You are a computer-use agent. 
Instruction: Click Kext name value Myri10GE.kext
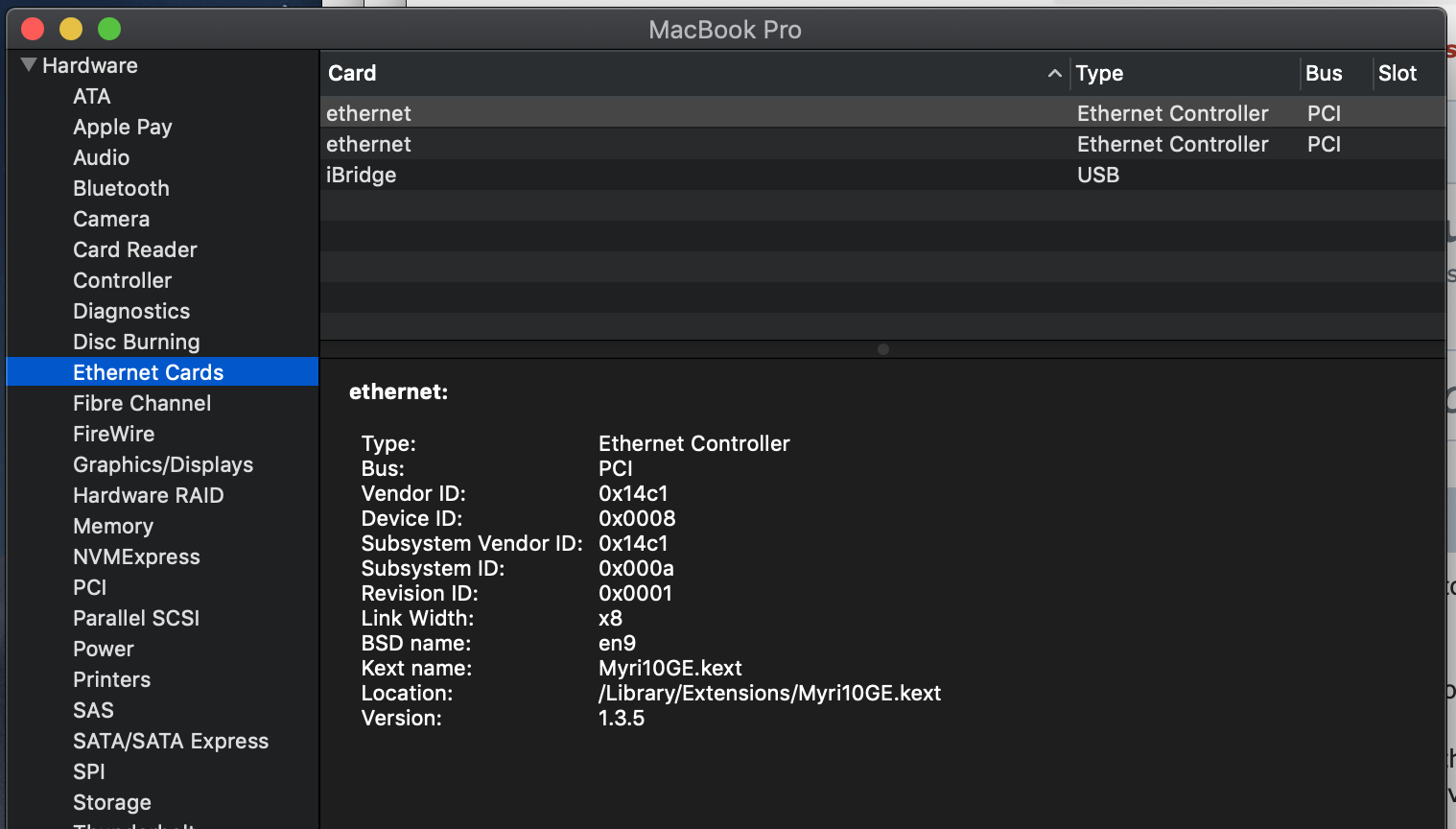670,668
